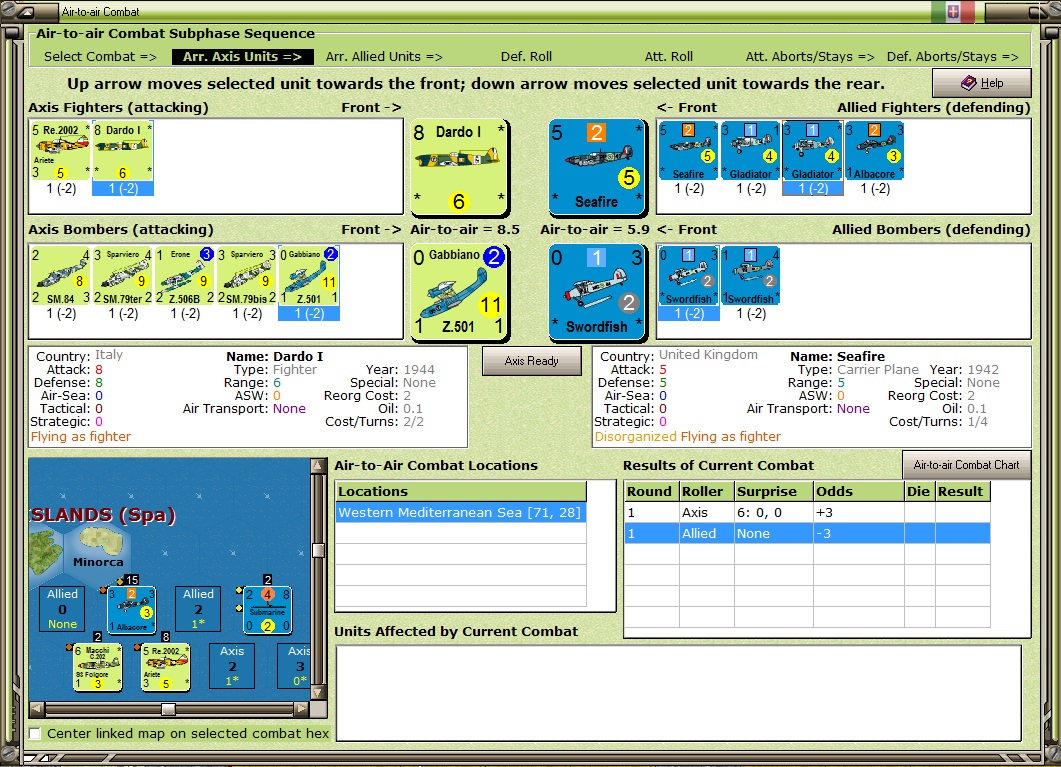
Task: Click the Def. Aborts/Stays subphase step
Action: (953, 57)
